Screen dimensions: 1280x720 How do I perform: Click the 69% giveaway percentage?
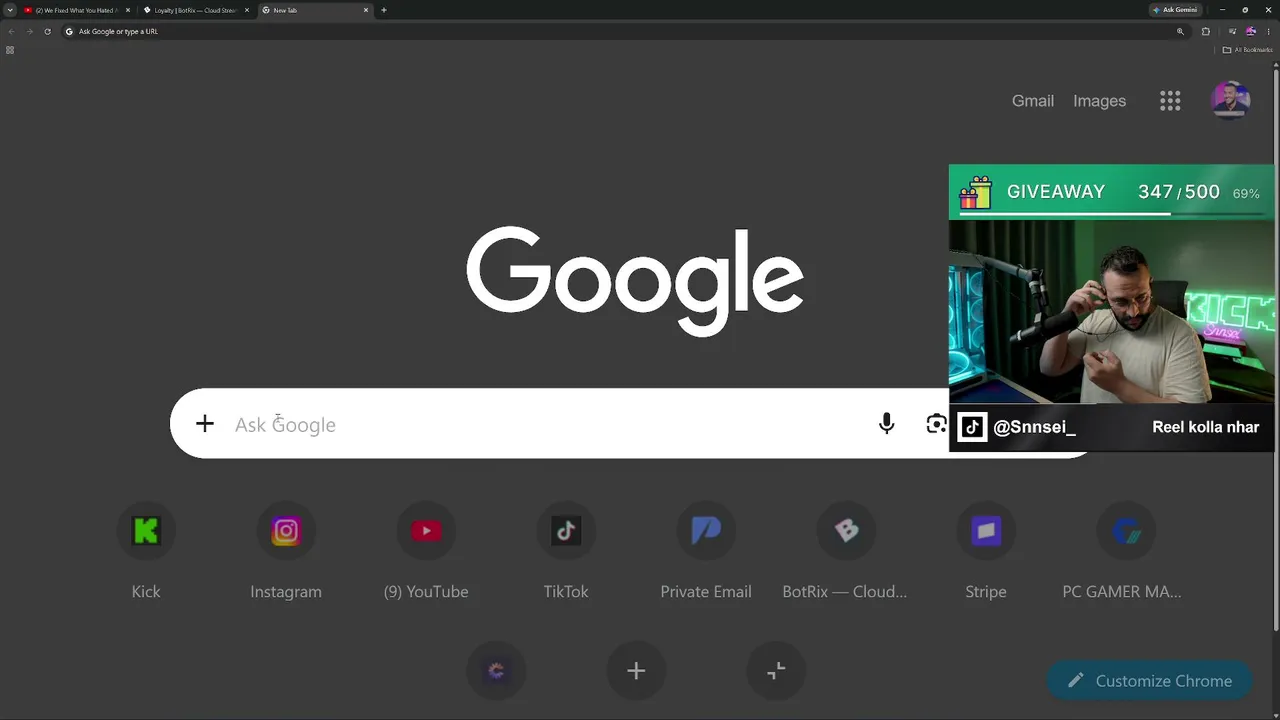1246,193
